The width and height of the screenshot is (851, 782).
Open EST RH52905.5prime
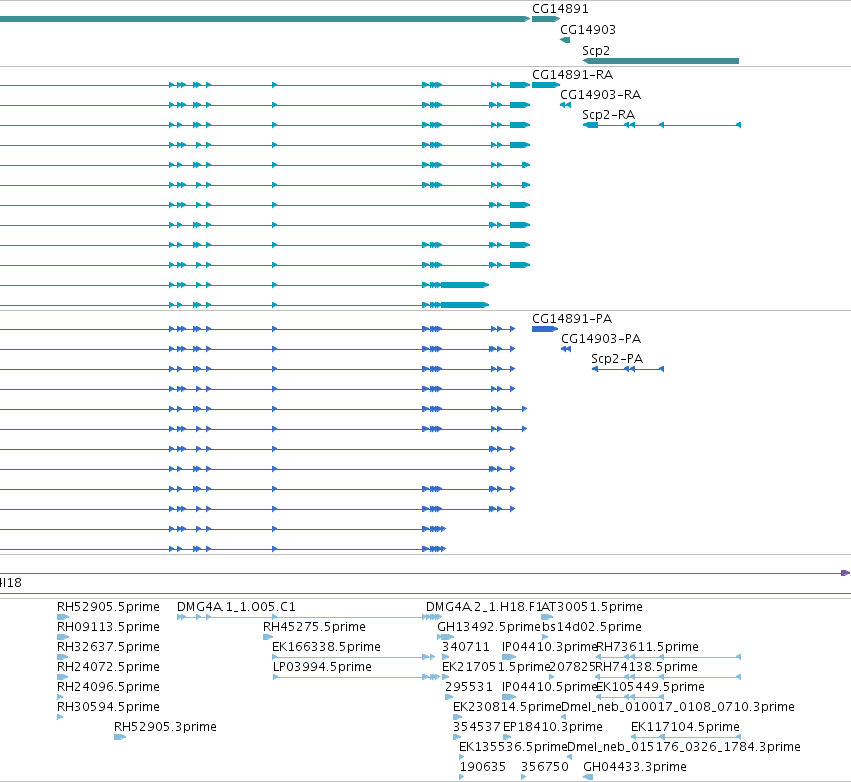coord(108,607)
